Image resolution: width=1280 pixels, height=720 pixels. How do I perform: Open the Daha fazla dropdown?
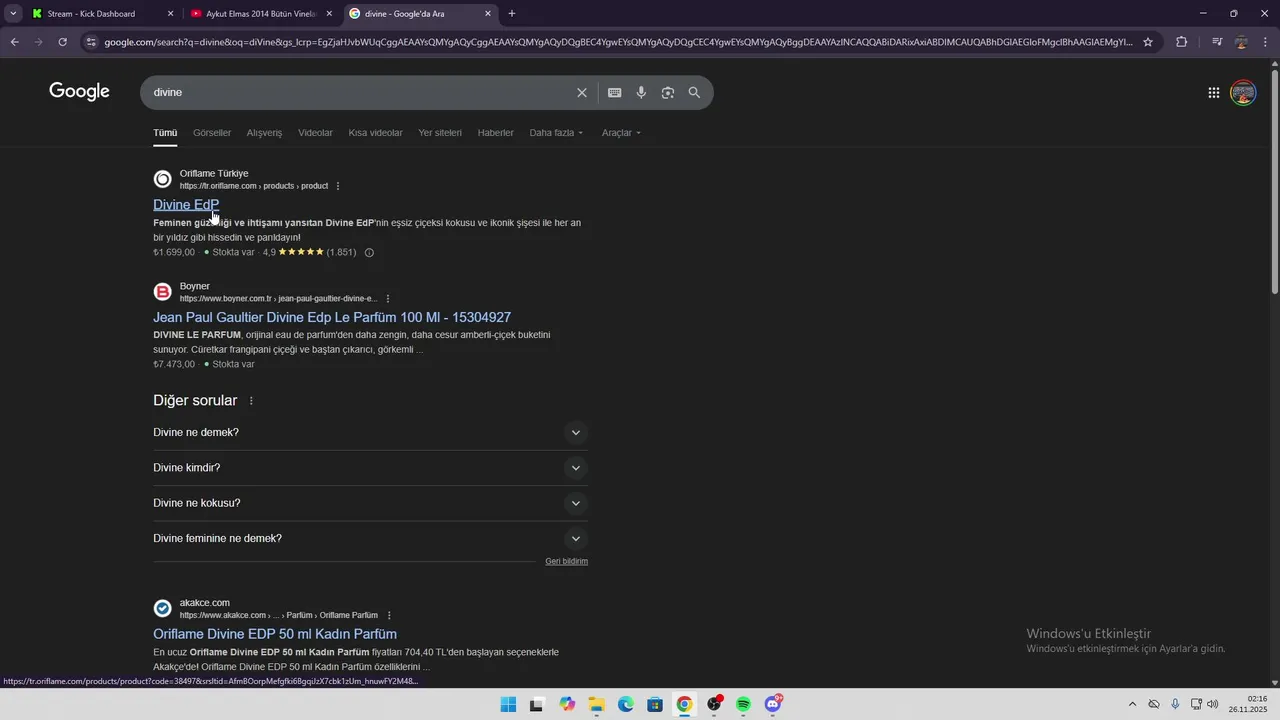pyautogui.click(x=556, y=133)
